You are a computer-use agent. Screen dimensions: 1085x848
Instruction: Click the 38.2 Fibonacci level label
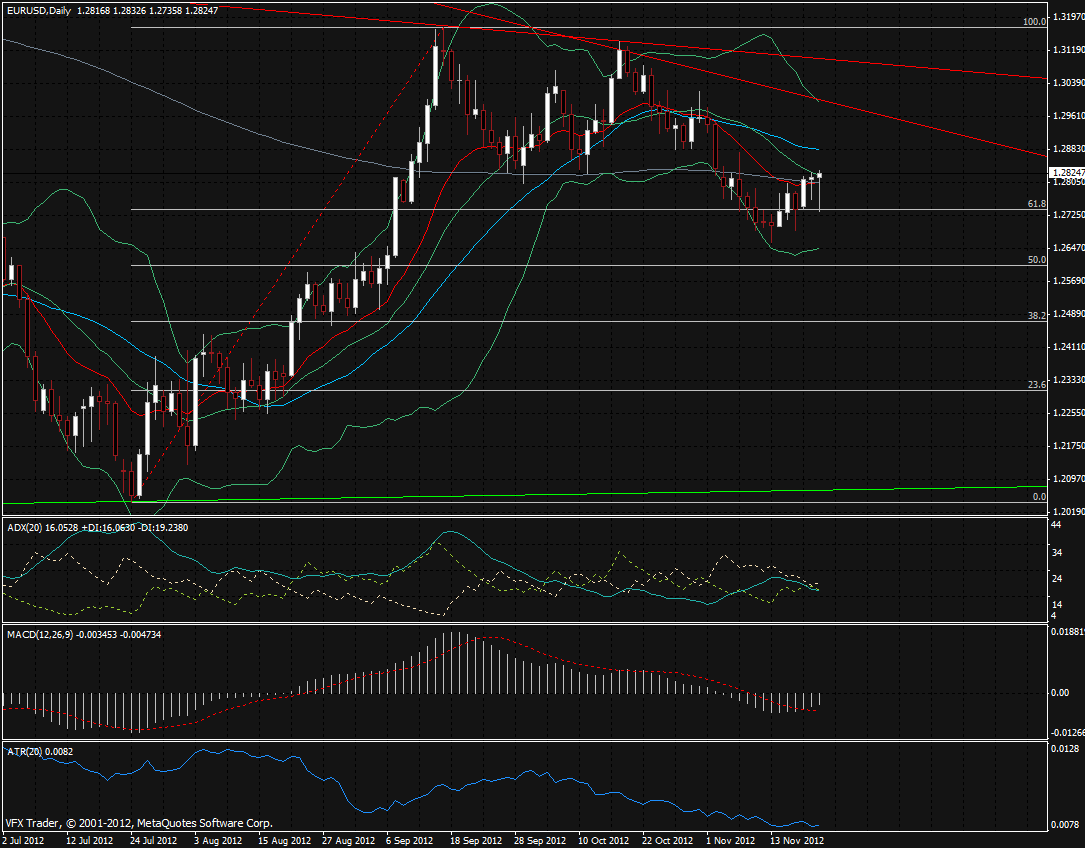tap(1036, 315)
